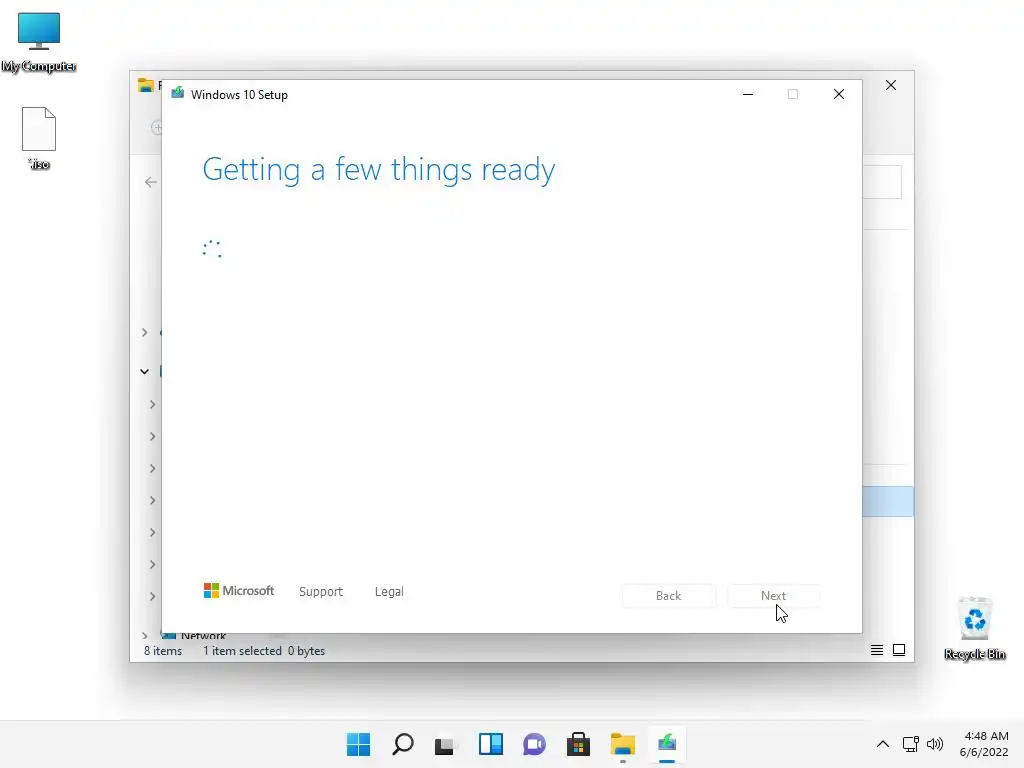Expand the Network tree node

144,635
